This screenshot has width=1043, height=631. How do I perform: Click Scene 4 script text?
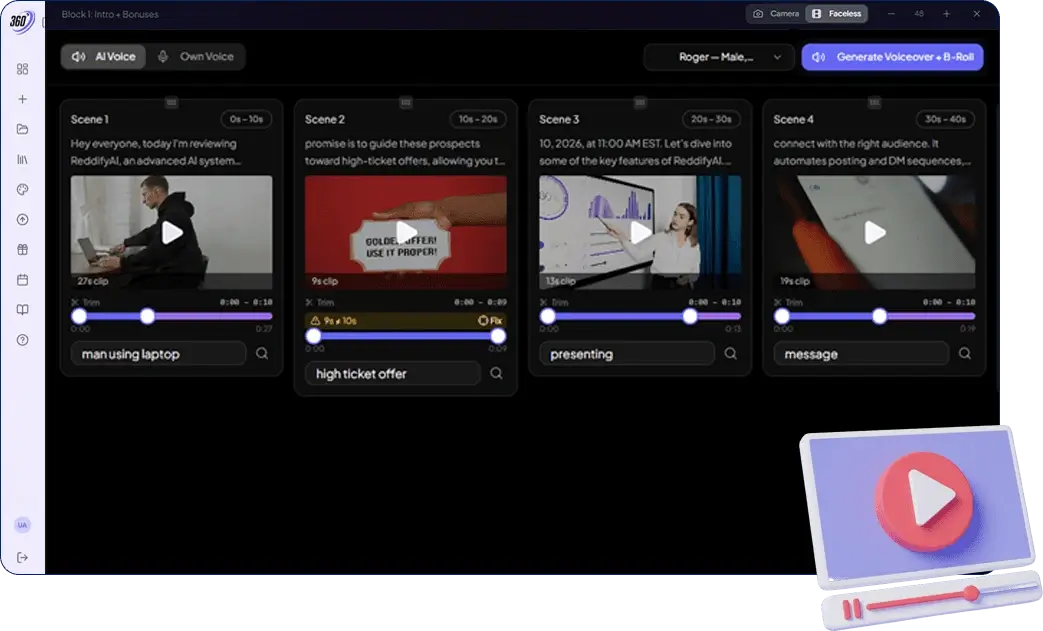[x=872, y=152]
